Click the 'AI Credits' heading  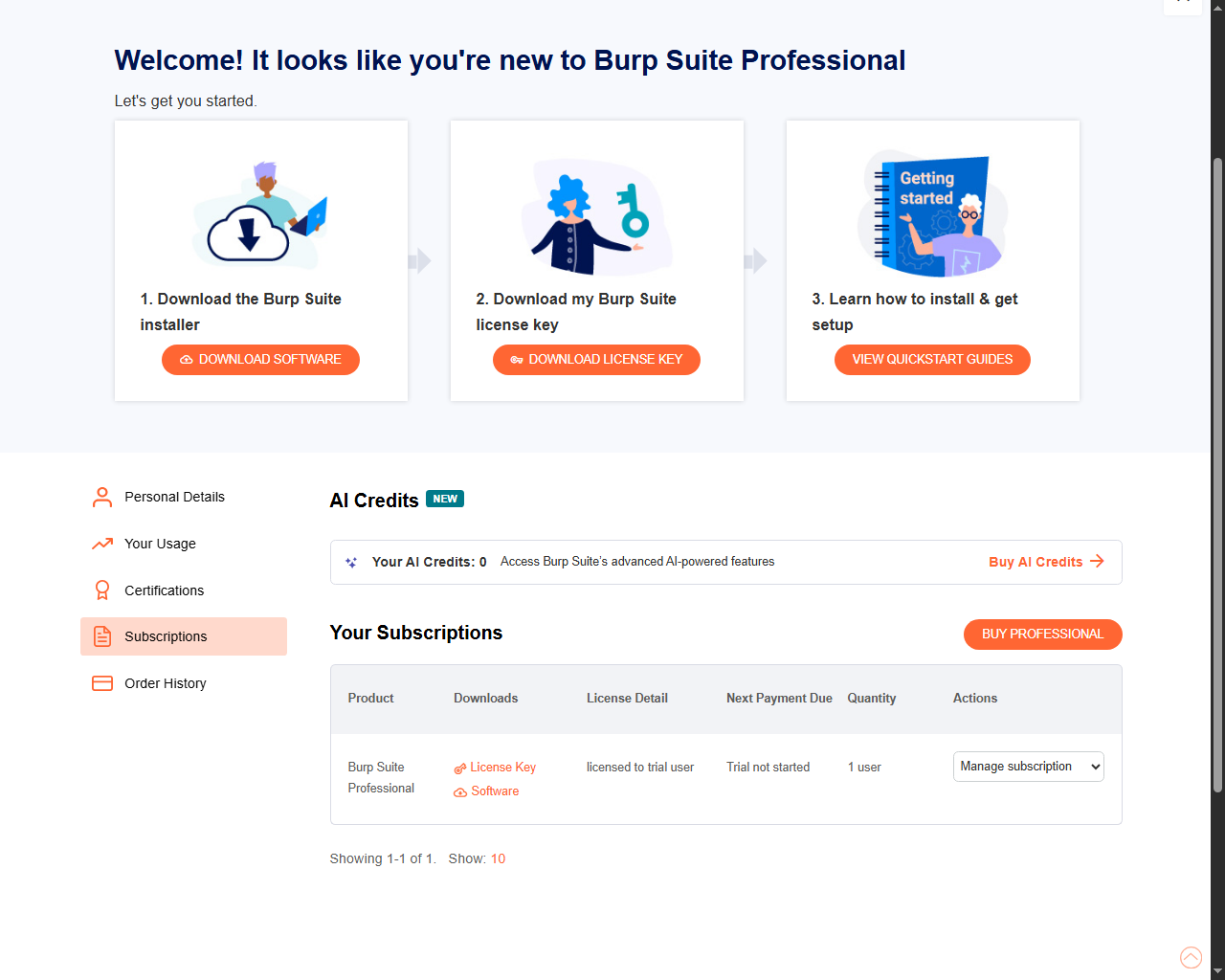(x=374, y=501)
